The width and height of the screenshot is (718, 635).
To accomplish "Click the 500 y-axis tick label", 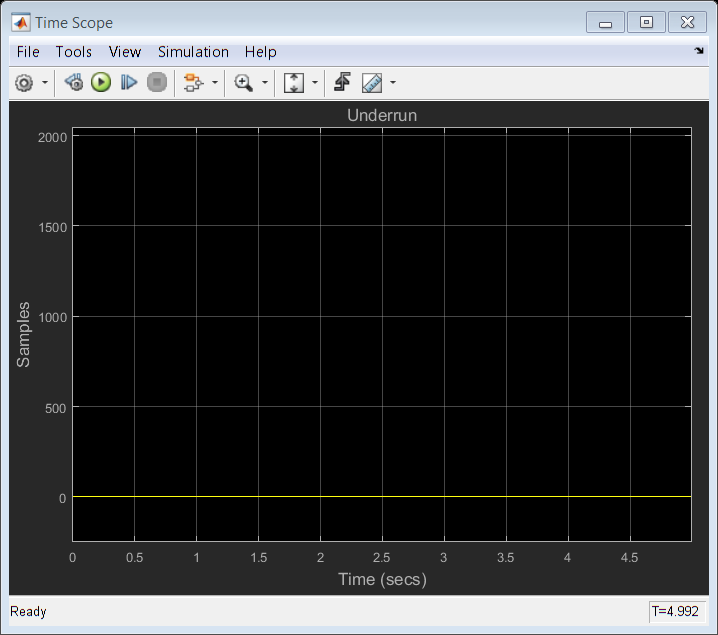I will [x=56, y=408].
